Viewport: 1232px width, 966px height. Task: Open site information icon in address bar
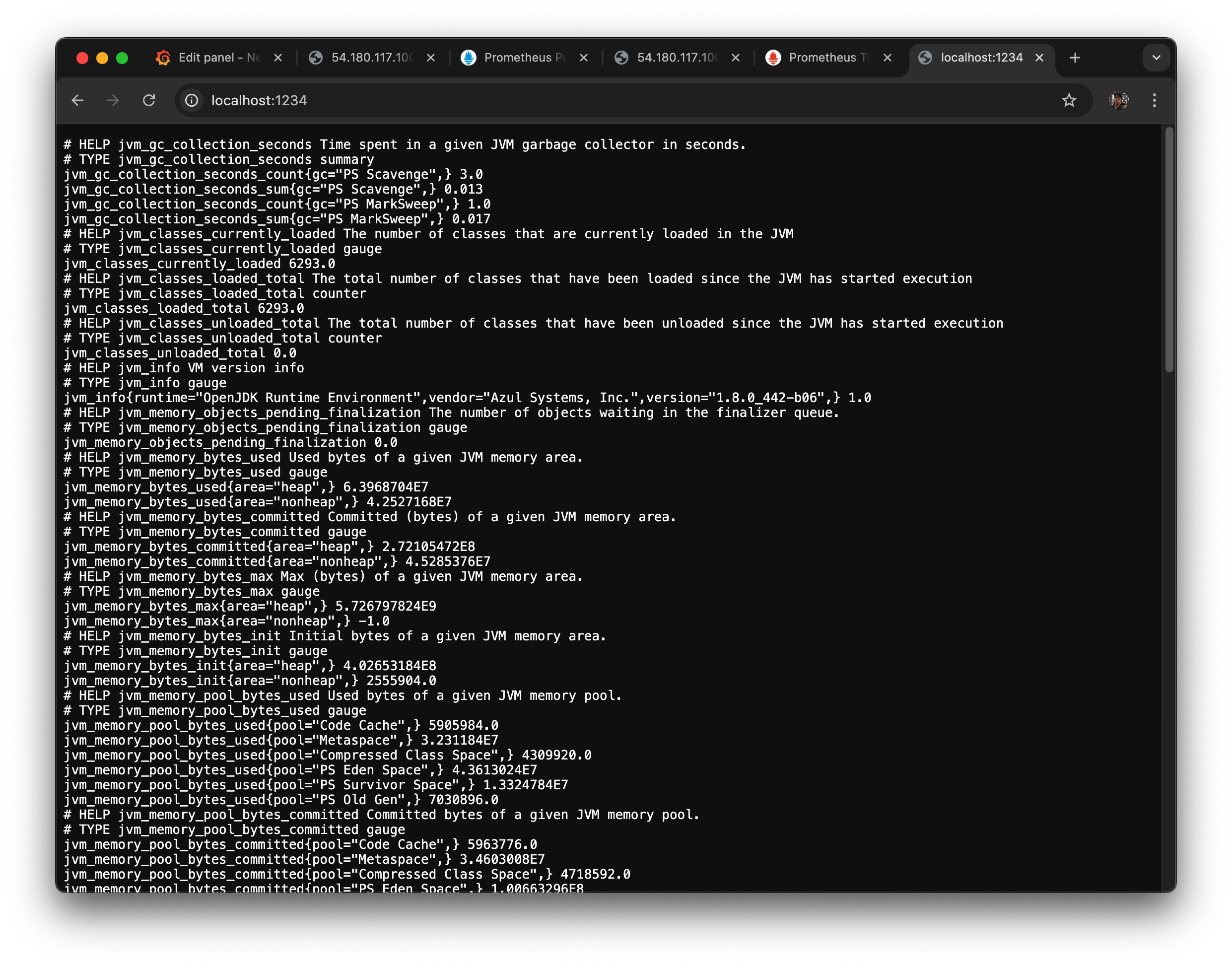coord(192,100)
